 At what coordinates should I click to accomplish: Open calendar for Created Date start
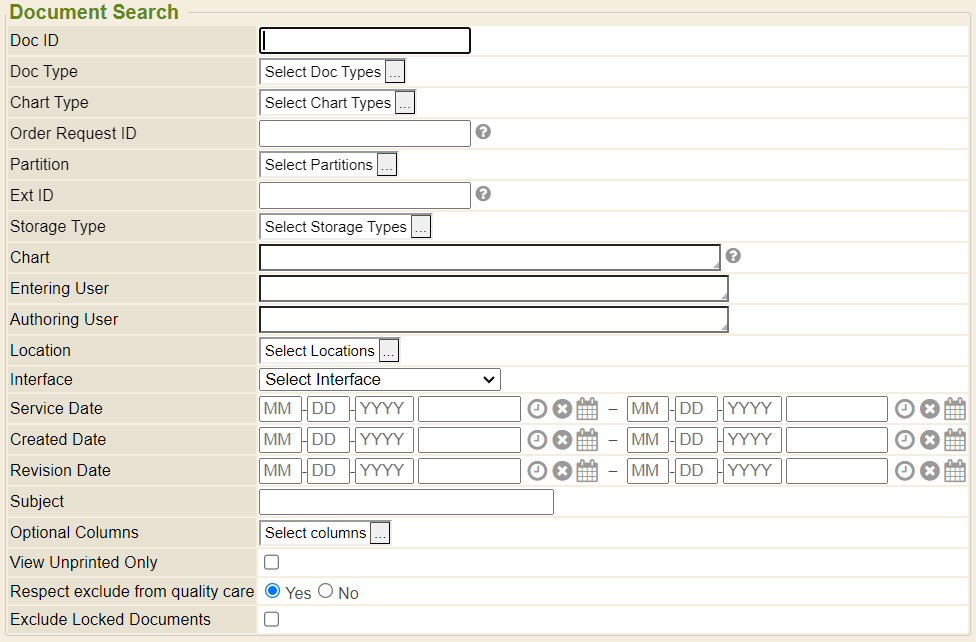[587, 440]
